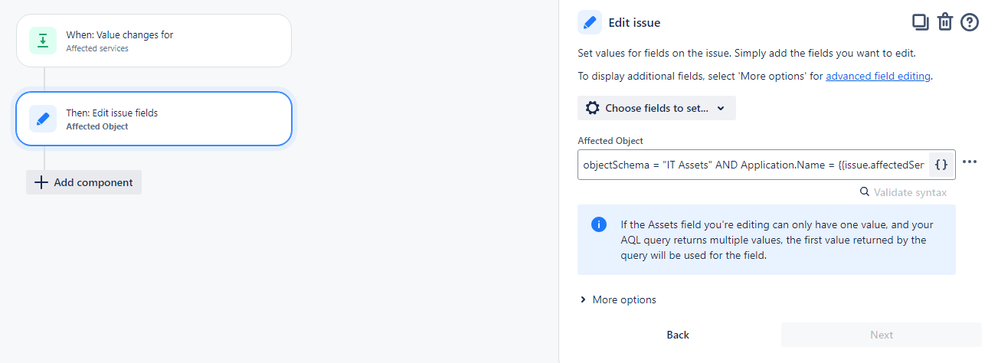This screenshot has width=998, height=363.
Task: Expand More options section
Action: tap(618, 299)
